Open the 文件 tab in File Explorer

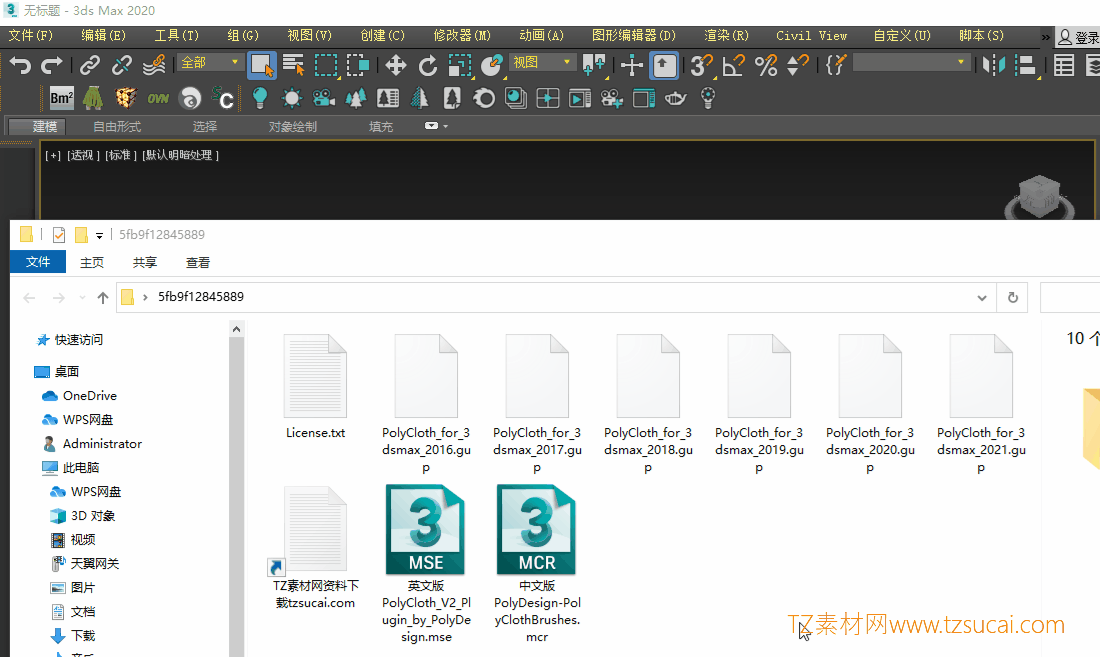click(38, 262)
